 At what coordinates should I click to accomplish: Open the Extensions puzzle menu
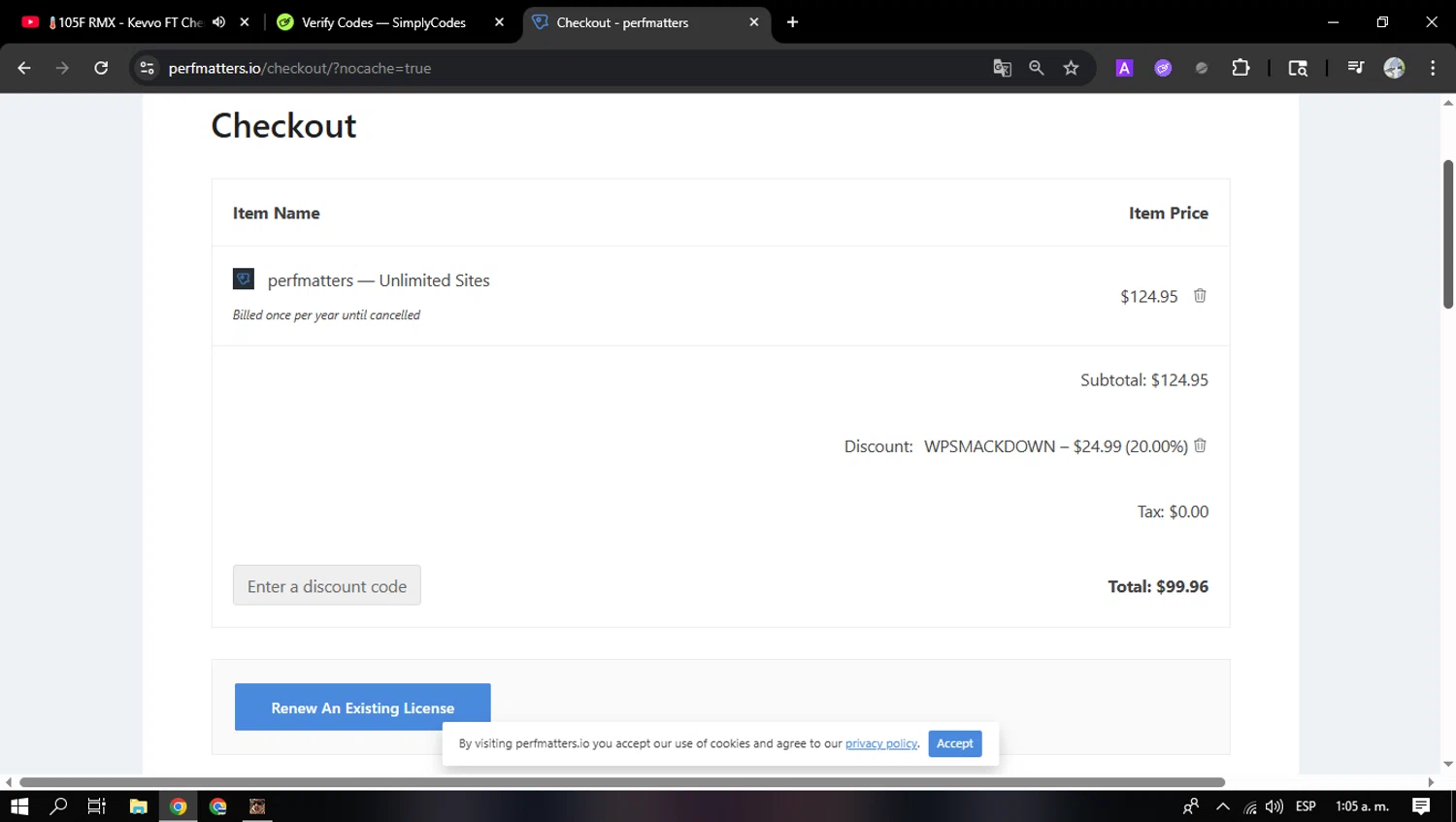pos(1241,68)
